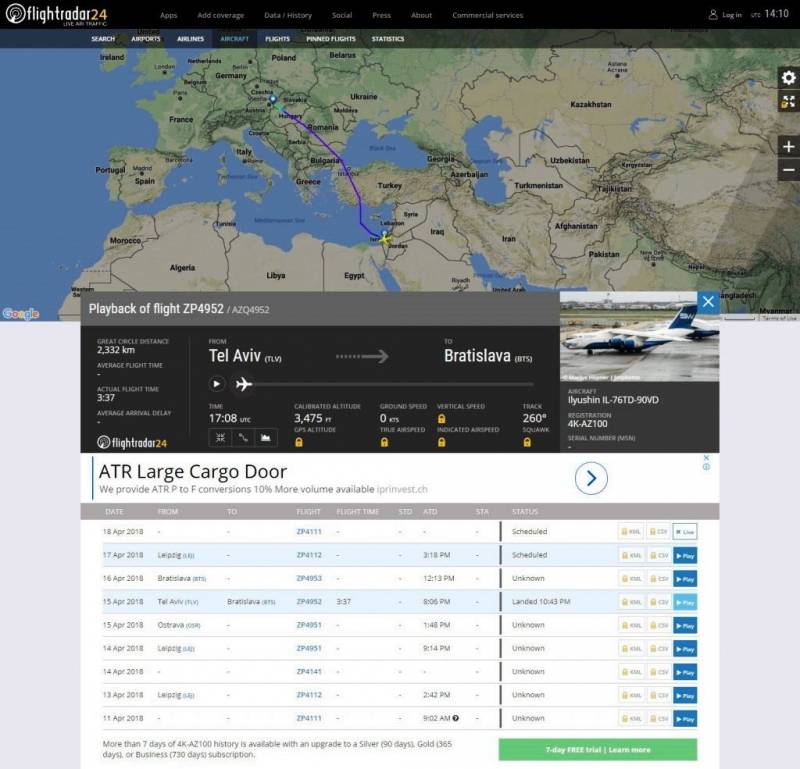Click the Landed 10:43 PM status text

(541, 602)
